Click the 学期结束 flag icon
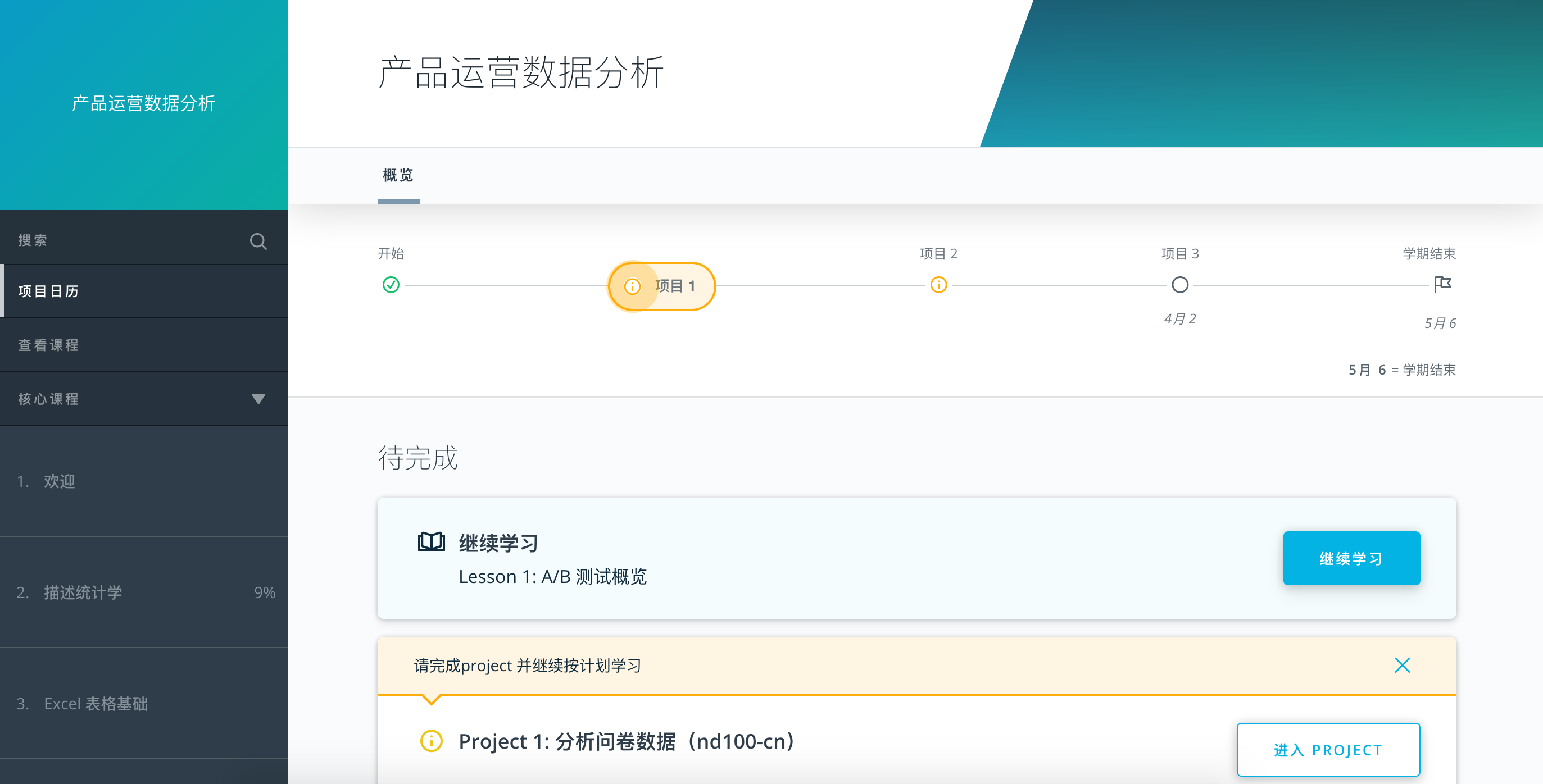The width and height of the screenshot is (1543, 784). point(1442,284)
